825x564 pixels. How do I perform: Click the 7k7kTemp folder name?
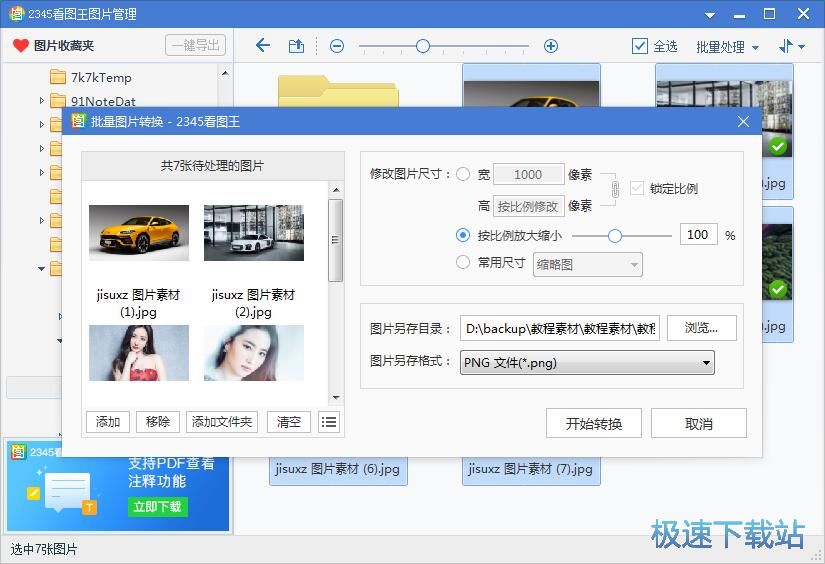(101, 77)
